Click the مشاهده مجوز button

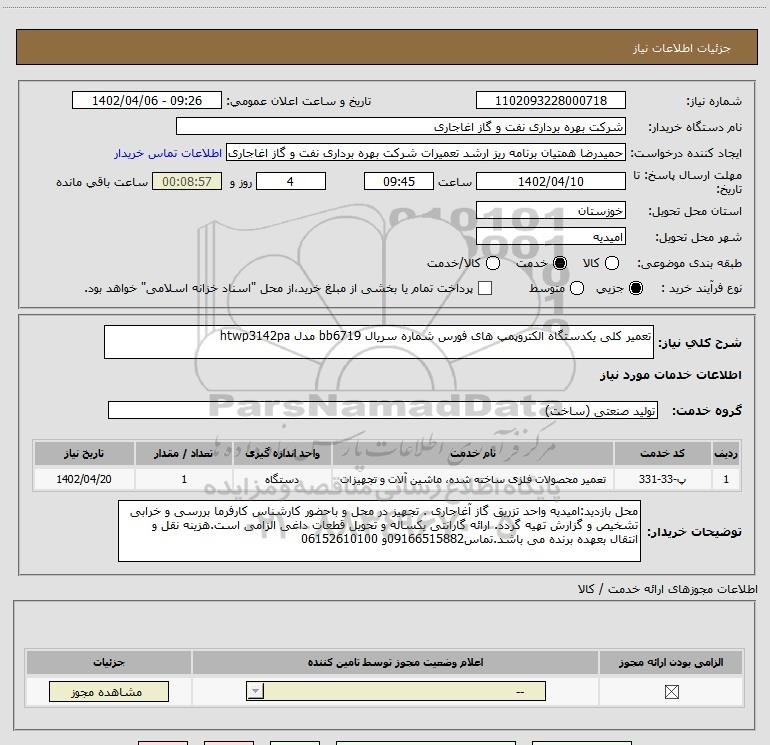109,691
